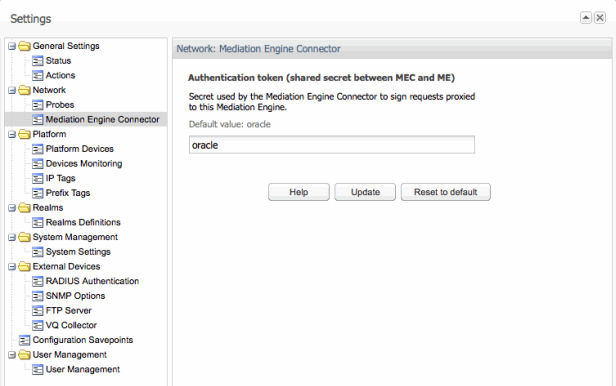Open Platform Devices settings
The image size is (616, 386).
tap(79, 149)
